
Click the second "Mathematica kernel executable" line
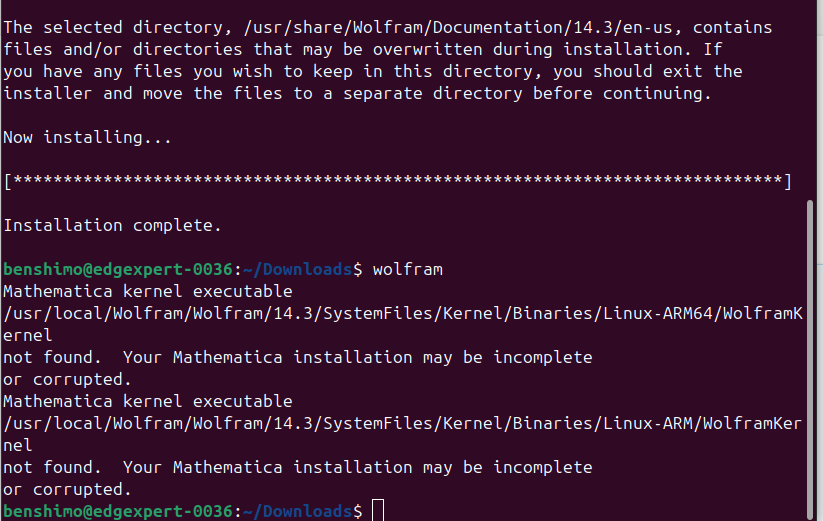point(147,401)
